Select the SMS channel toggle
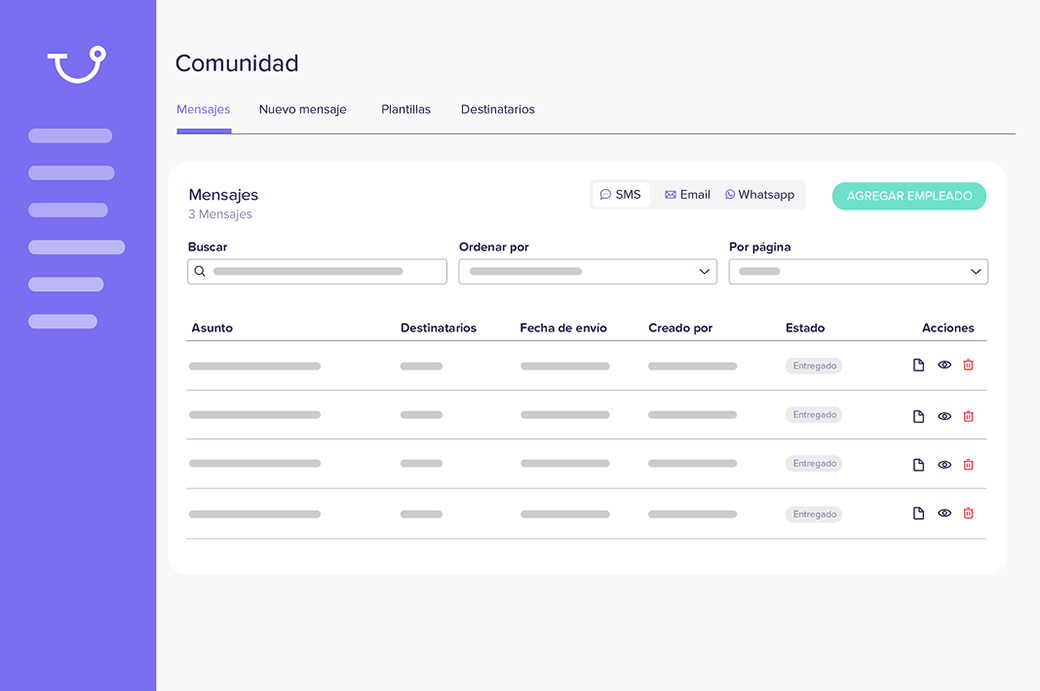The image size is (1040, 691). 620,195
